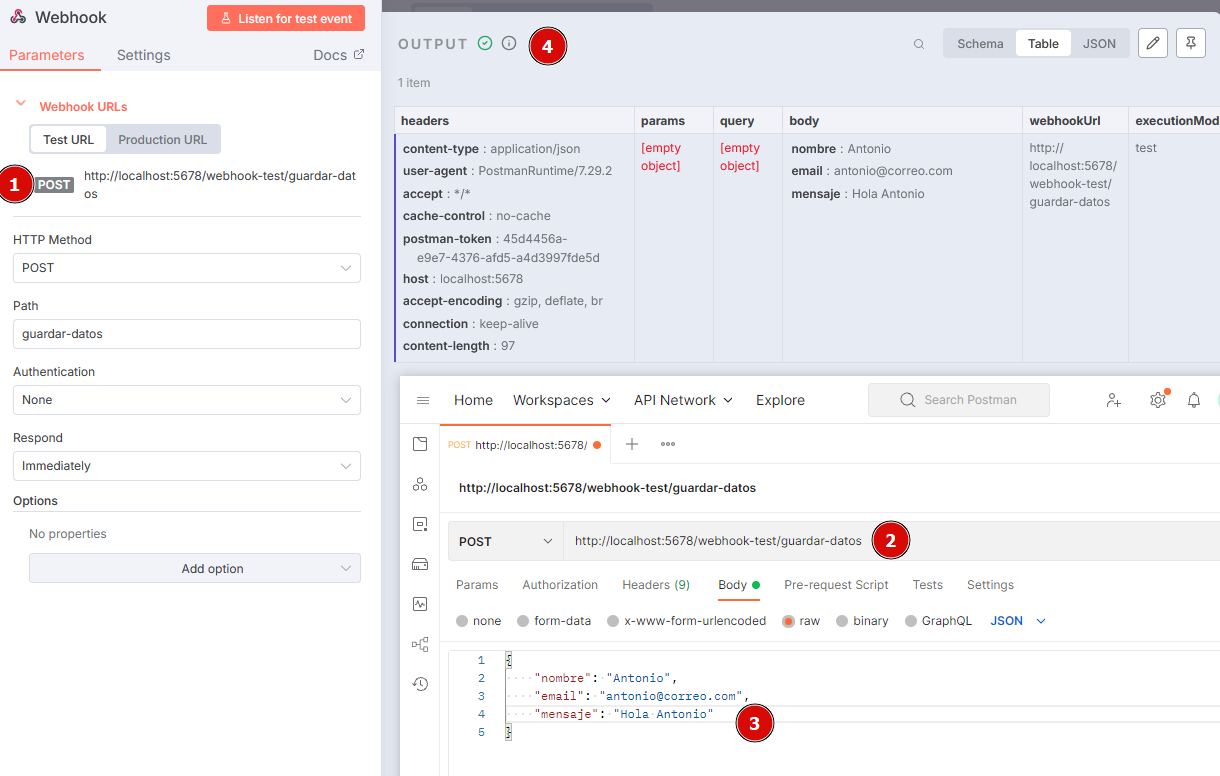Viewport: 1220px width, 776px height.
Task: Open the JSON body format dropdown
Action: (1018, 621)
